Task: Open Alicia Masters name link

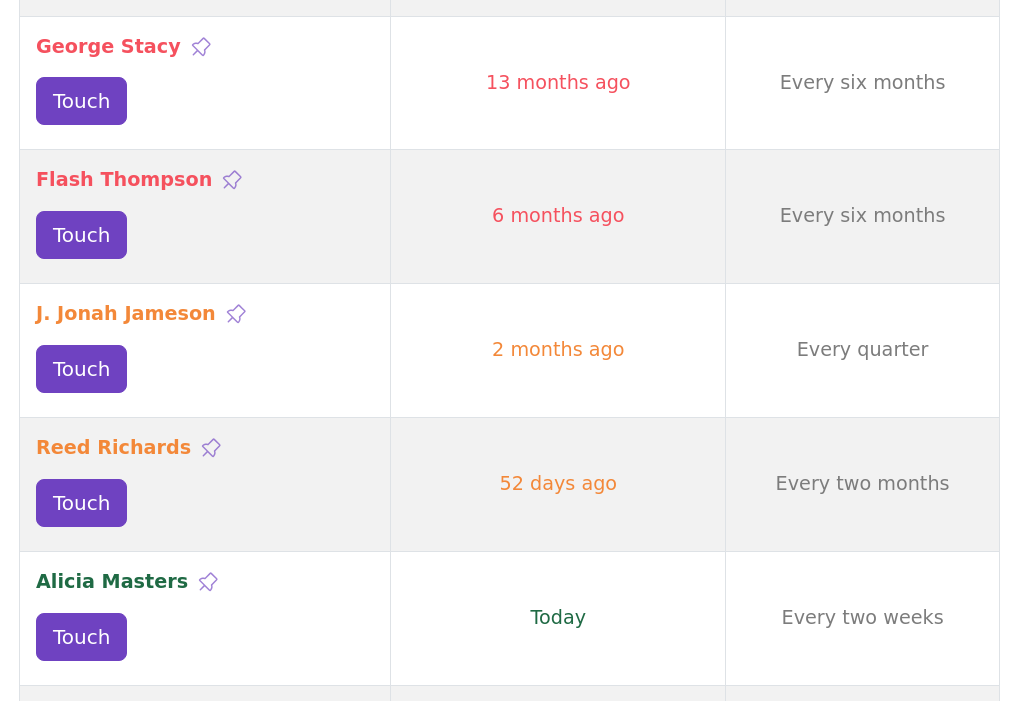Action: click(112, 582)
